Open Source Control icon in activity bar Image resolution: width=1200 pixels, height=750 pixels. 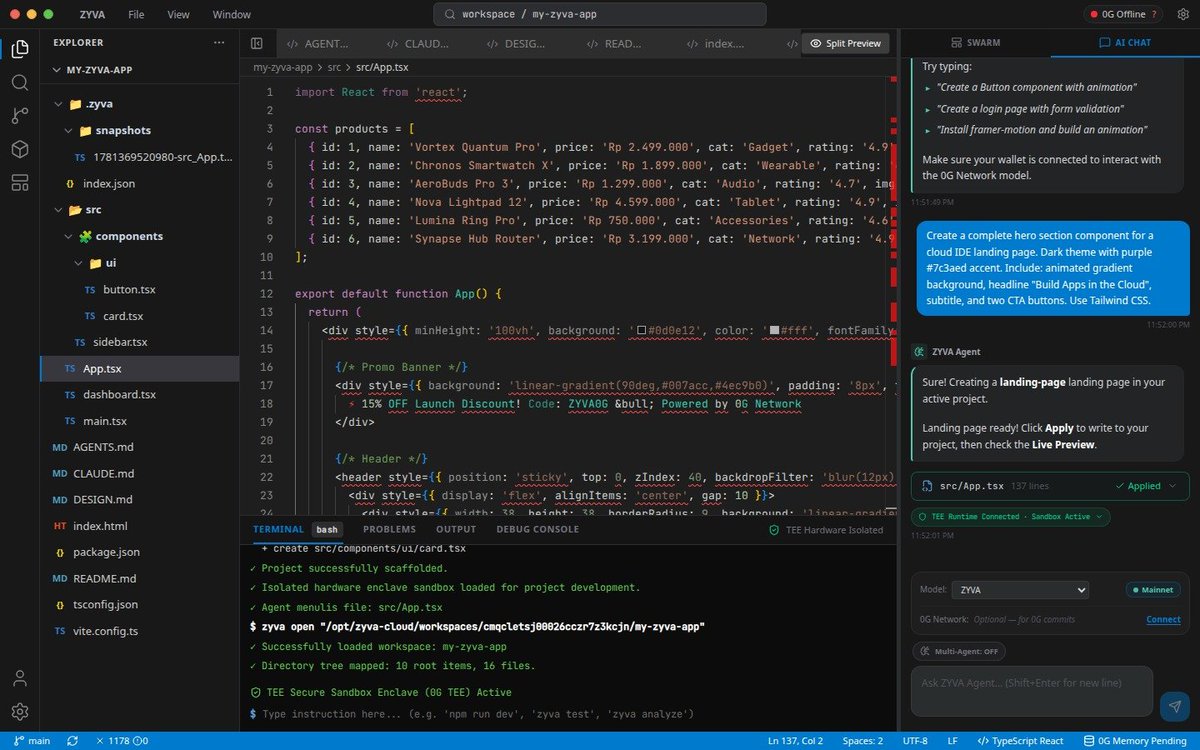tap(20, 115)
